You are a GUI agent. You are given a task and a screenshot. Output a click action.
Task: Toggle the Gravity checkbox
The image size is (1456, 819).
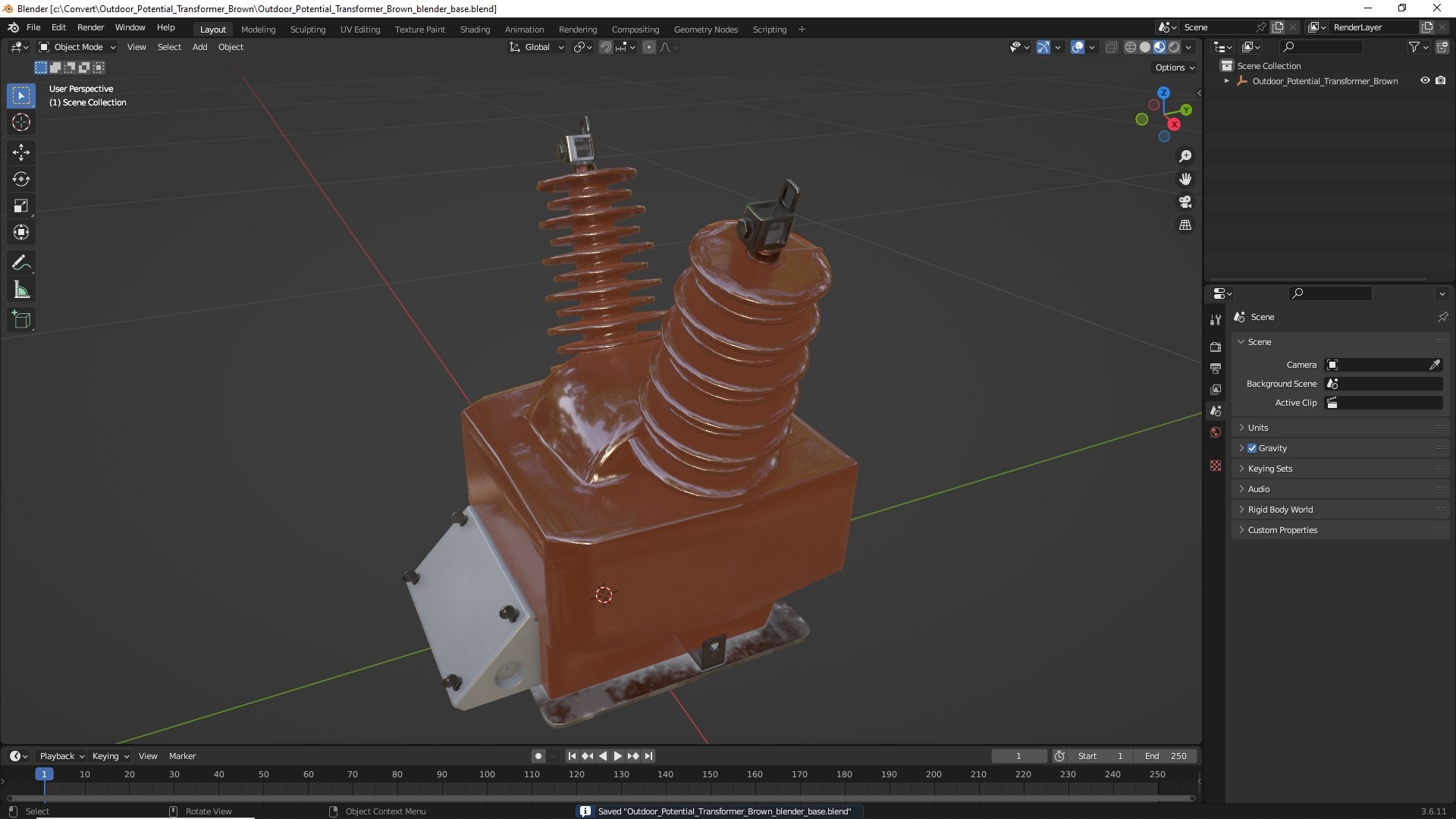[1252, 448]
